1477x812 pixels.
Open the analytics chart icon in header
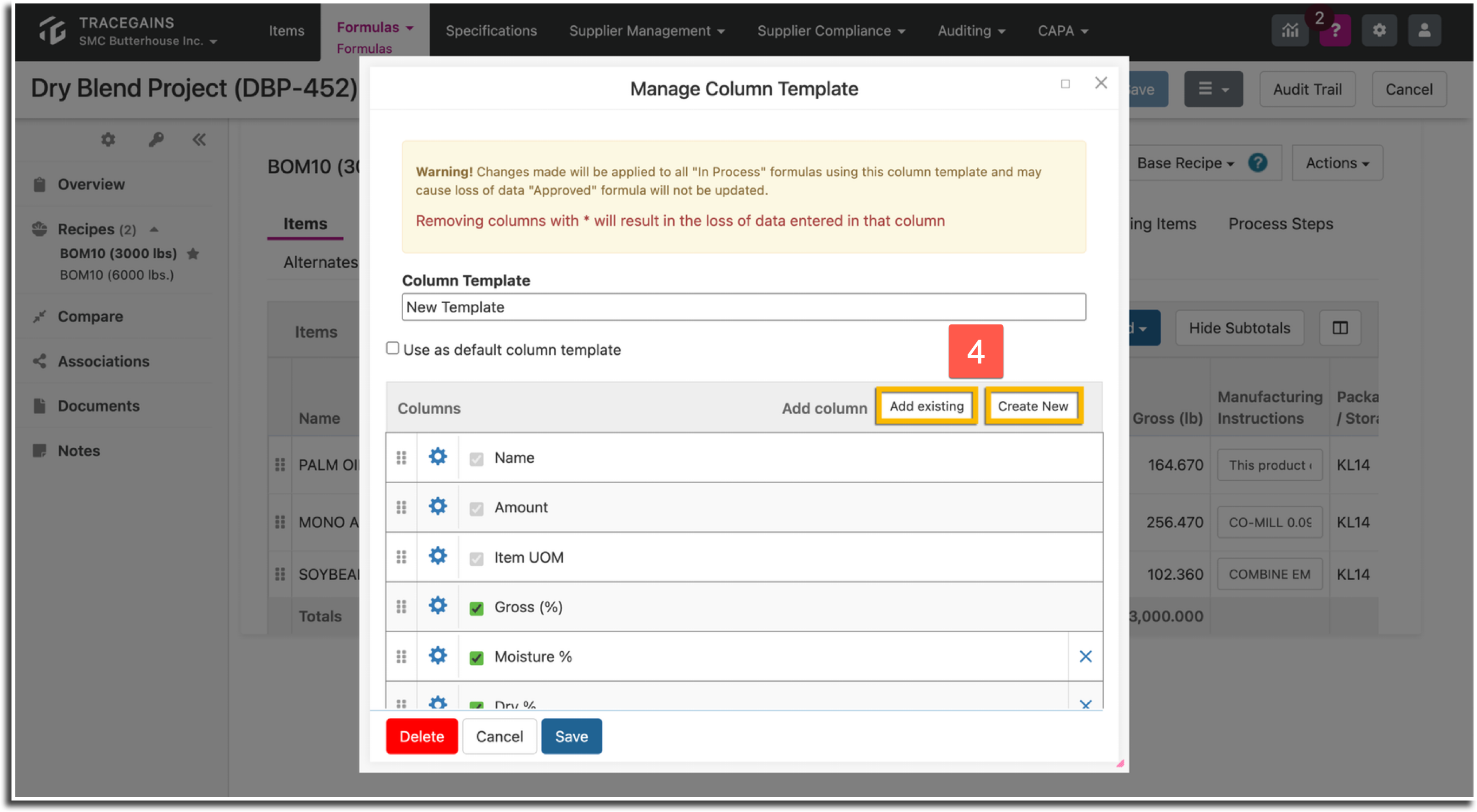click(1289, 30)
